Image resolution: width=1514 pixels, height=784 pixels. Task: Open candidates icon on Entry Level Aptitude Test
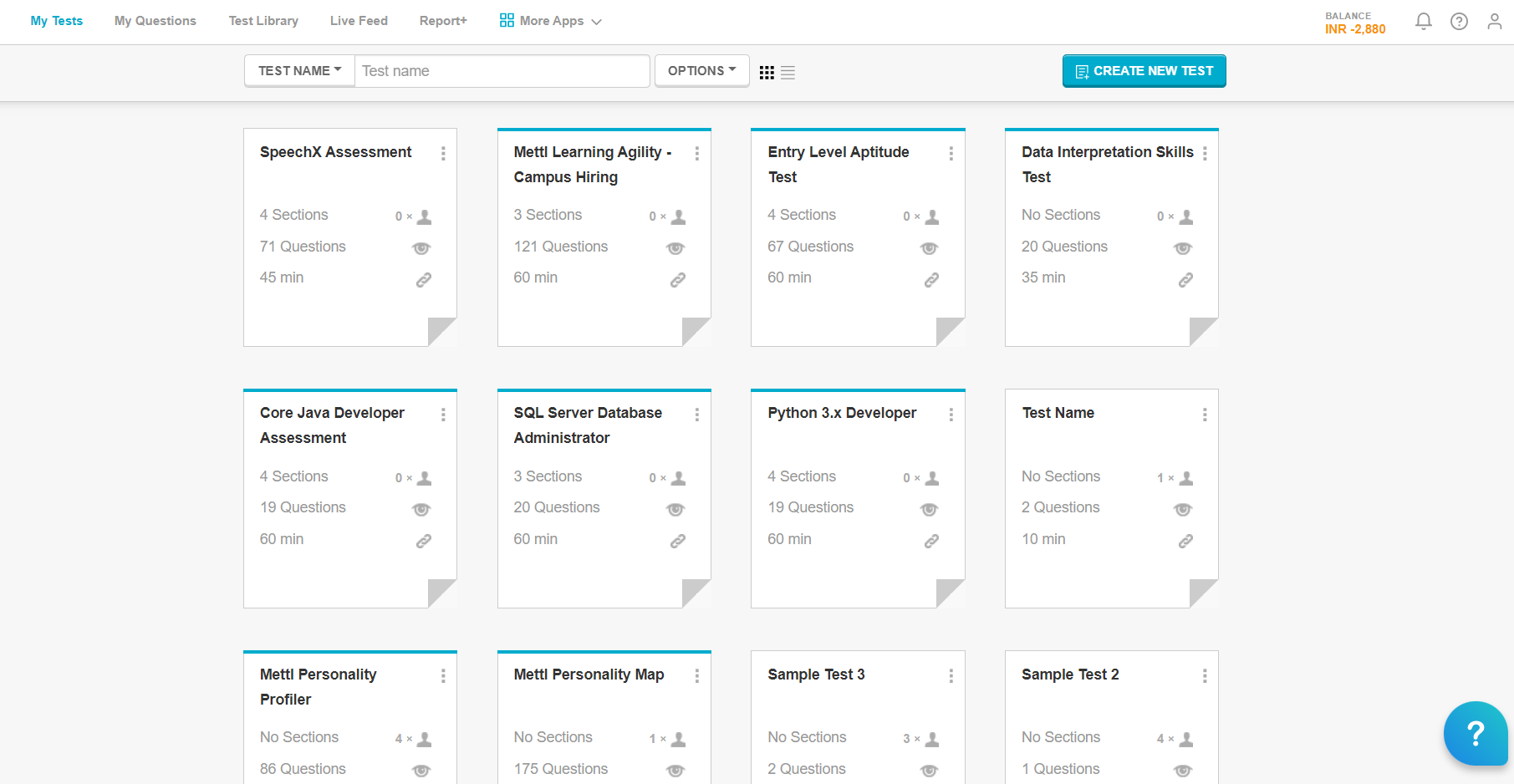932,217
